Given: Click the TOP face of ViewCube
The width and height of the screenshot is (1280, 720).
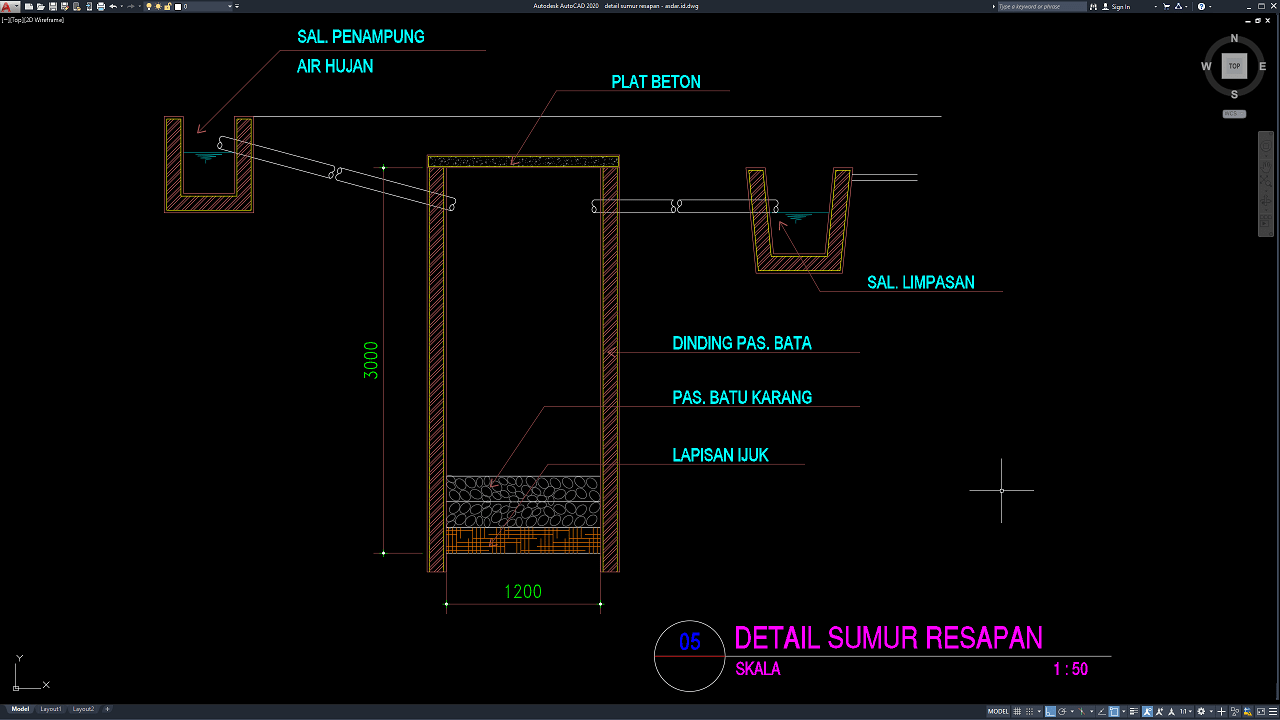Looking at the screenshot, I should 1234,66.
